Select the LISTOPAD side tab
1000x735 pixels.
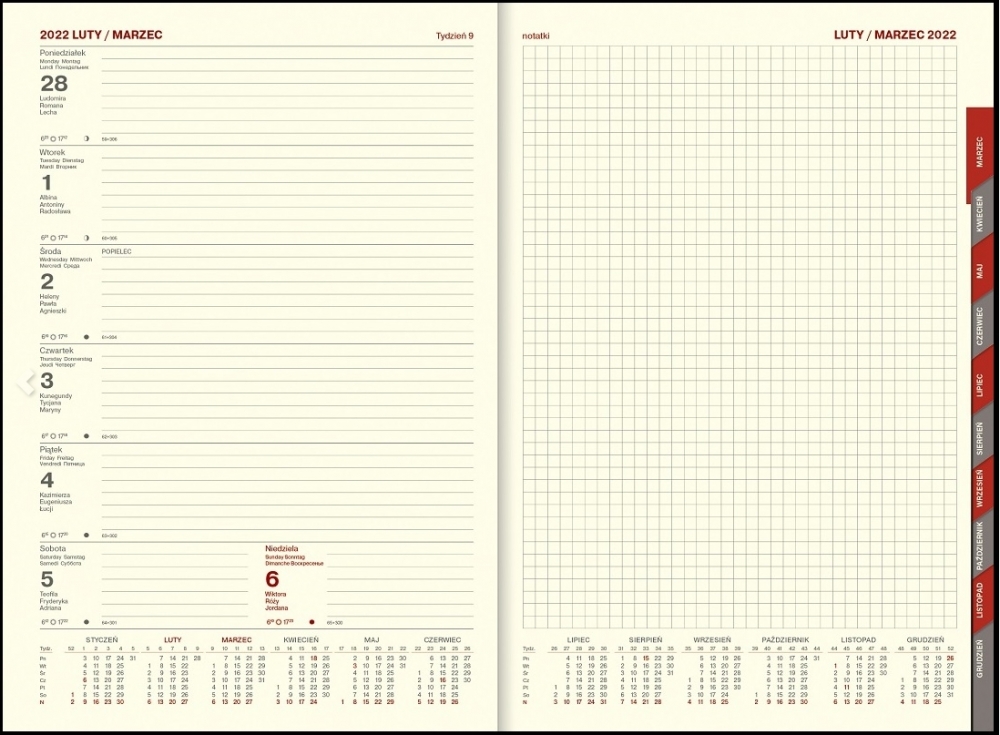[x=980, y=600]
